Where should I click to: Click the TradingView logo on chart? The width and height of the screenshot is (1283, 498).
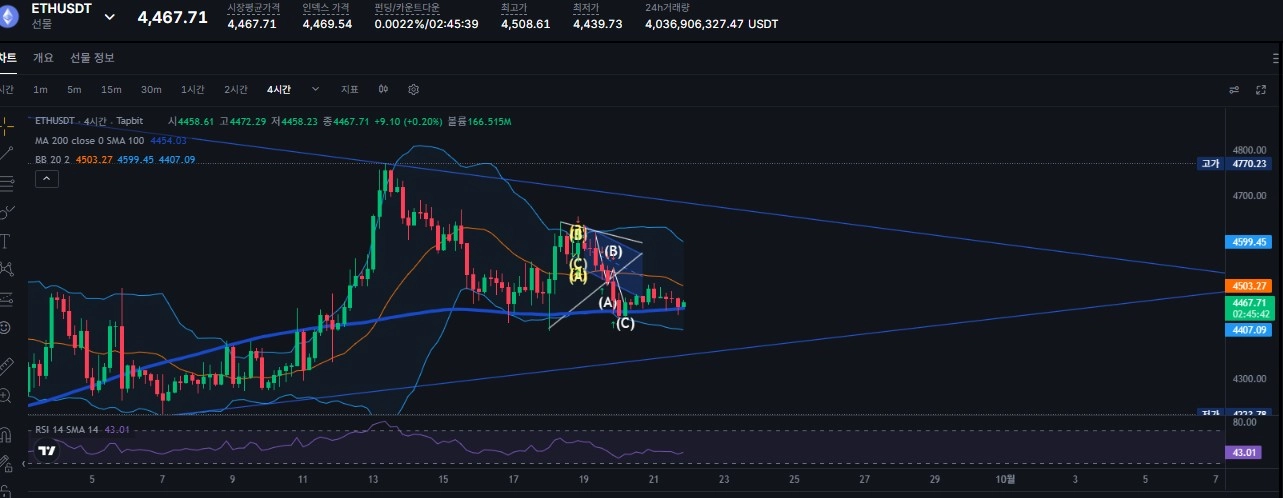click(x=47, y=451)
